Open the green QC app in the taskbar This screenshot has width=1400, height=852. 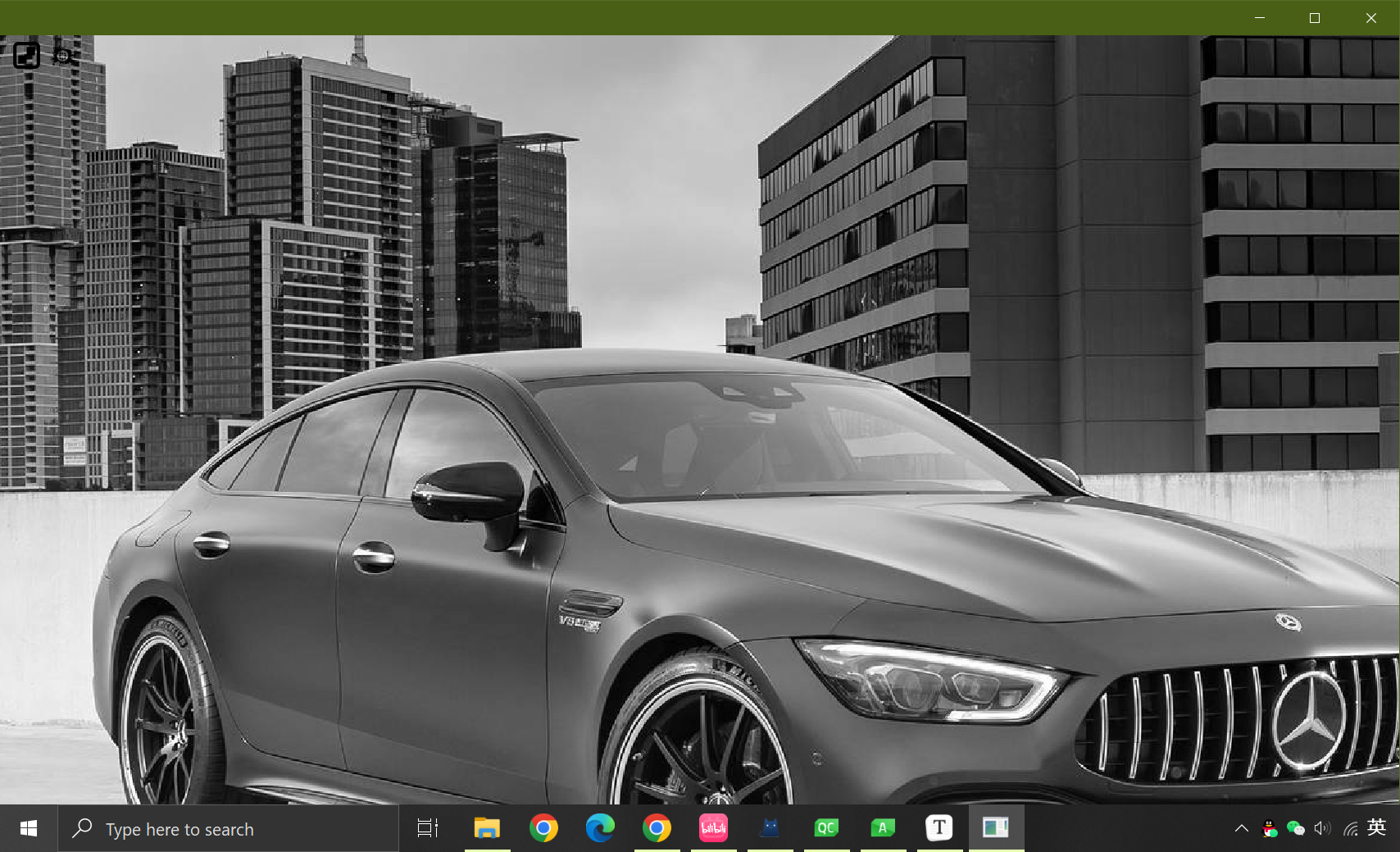click(x=826, y=829)
